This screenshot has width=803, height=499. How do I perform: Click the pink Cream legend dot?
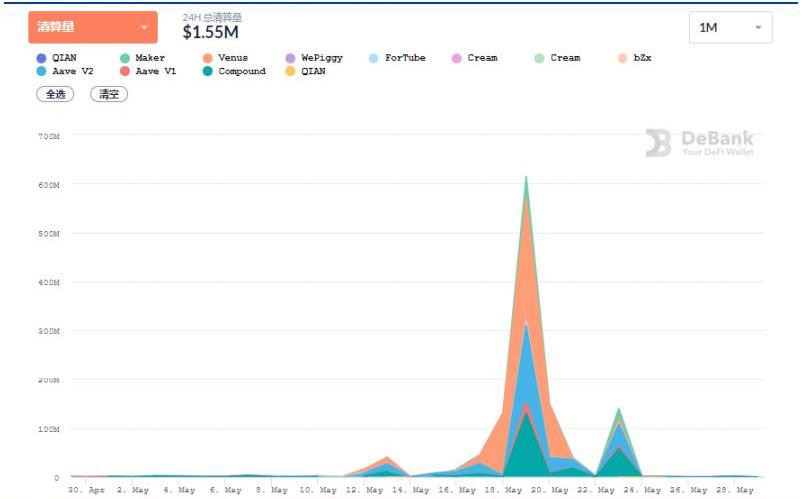click(x=456, y=58)
